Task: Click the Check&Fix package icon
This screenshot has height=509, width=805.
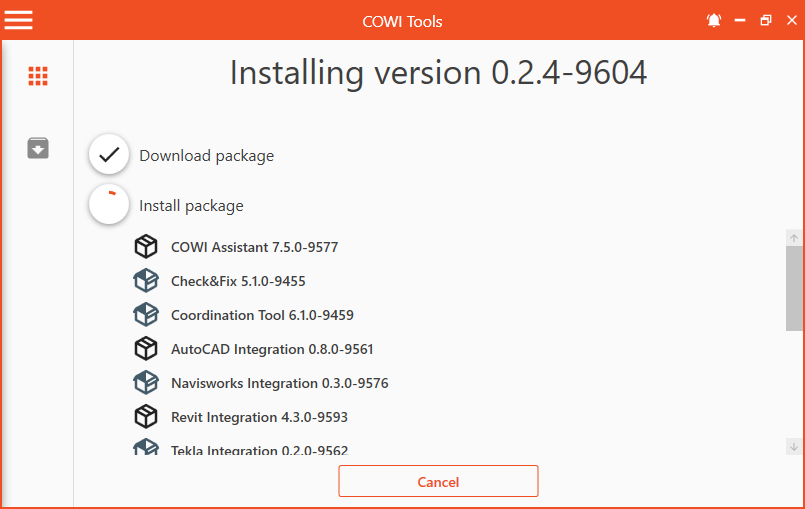Action: pyautogui.click(x=146, y=281)
